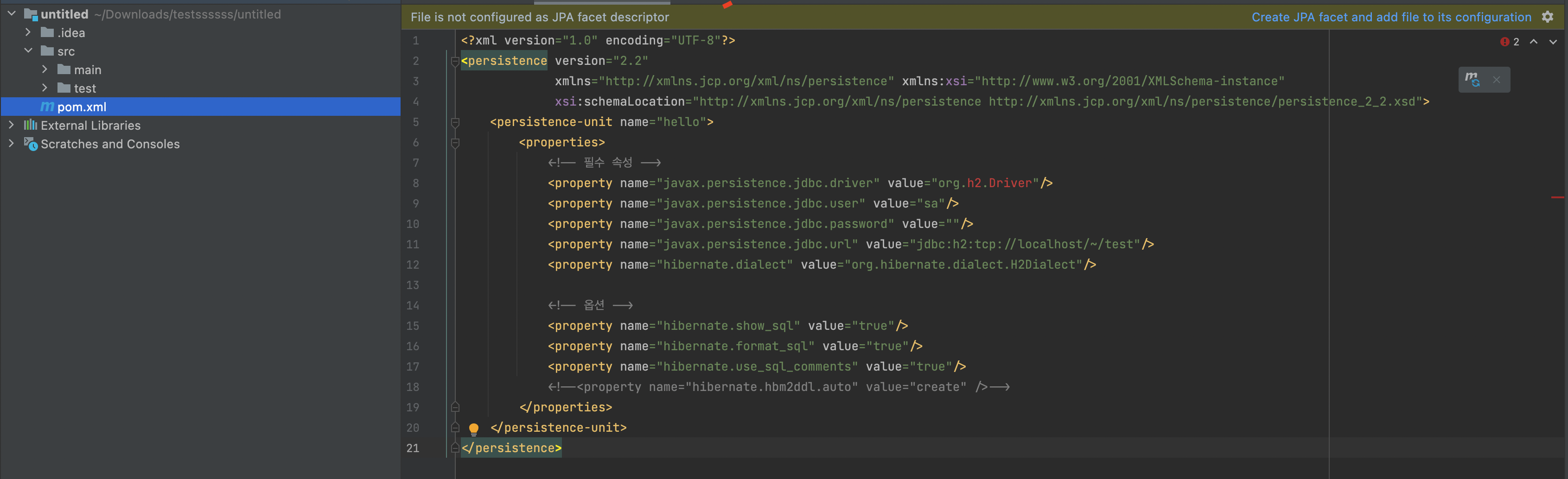Expand the test folder arrow
This screenshot has width=1568, height=479.
[45, 88]
